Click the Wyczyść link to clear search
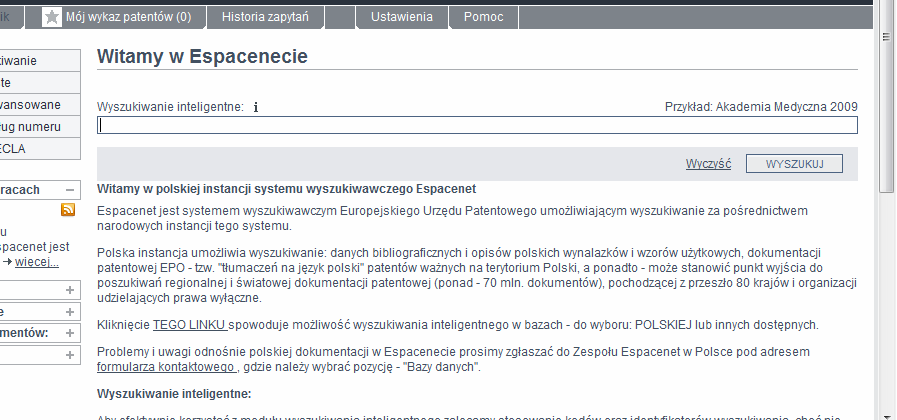 [x=708, y=164]
